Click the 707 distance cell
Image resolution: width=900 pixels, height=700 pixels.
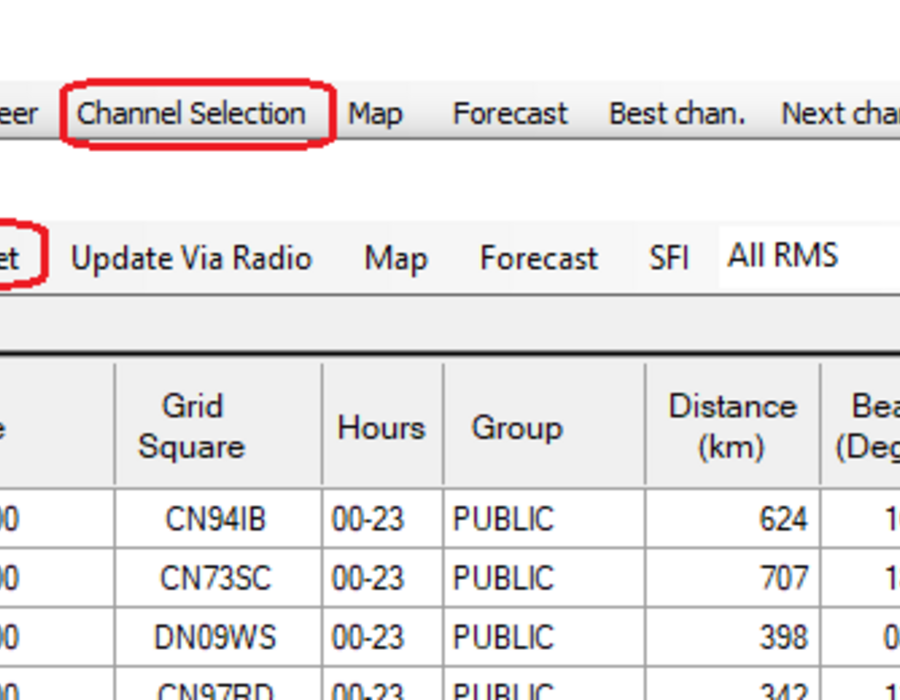coord(732,578)
